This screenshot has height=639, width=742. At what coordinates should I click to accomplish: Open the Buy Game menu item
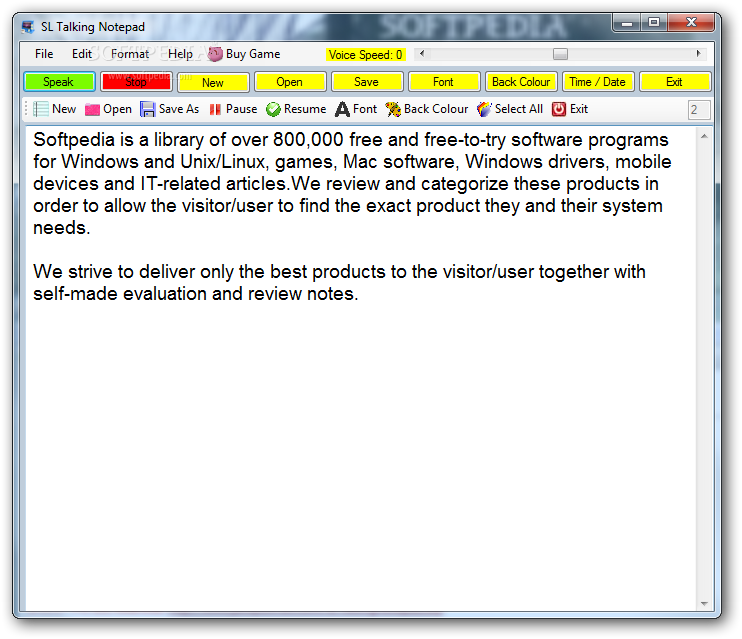pyautogui.click(x=244, y=54)
